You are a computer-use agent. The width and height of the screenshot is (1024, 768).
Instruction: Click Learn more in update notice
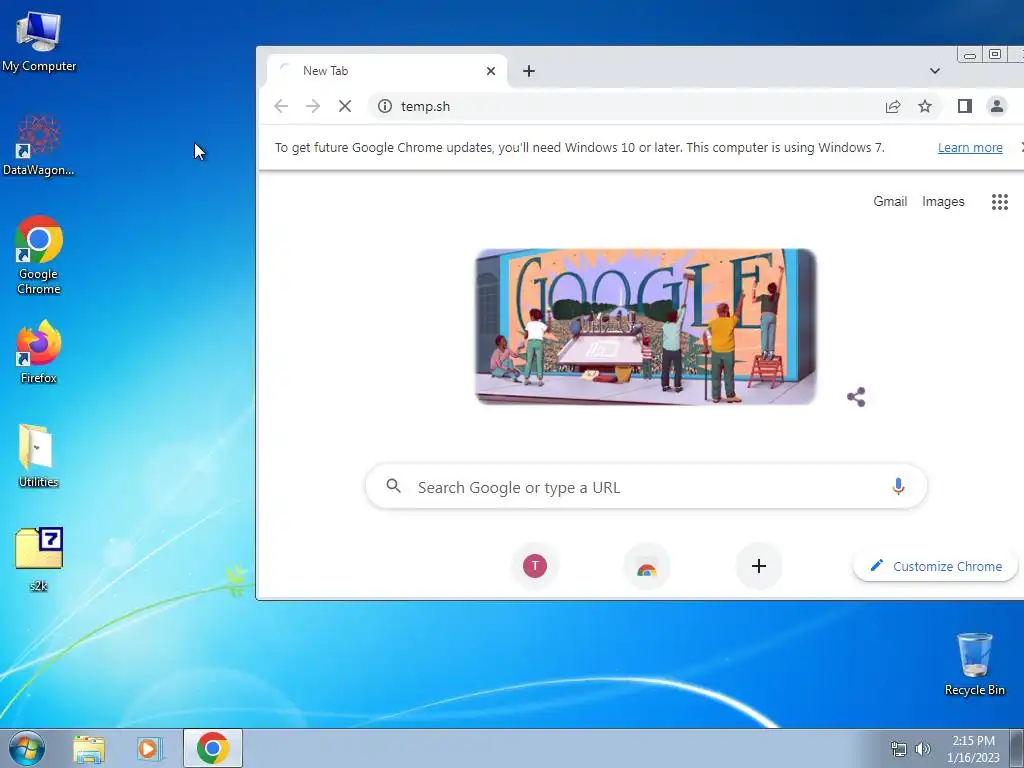[970, 148]
